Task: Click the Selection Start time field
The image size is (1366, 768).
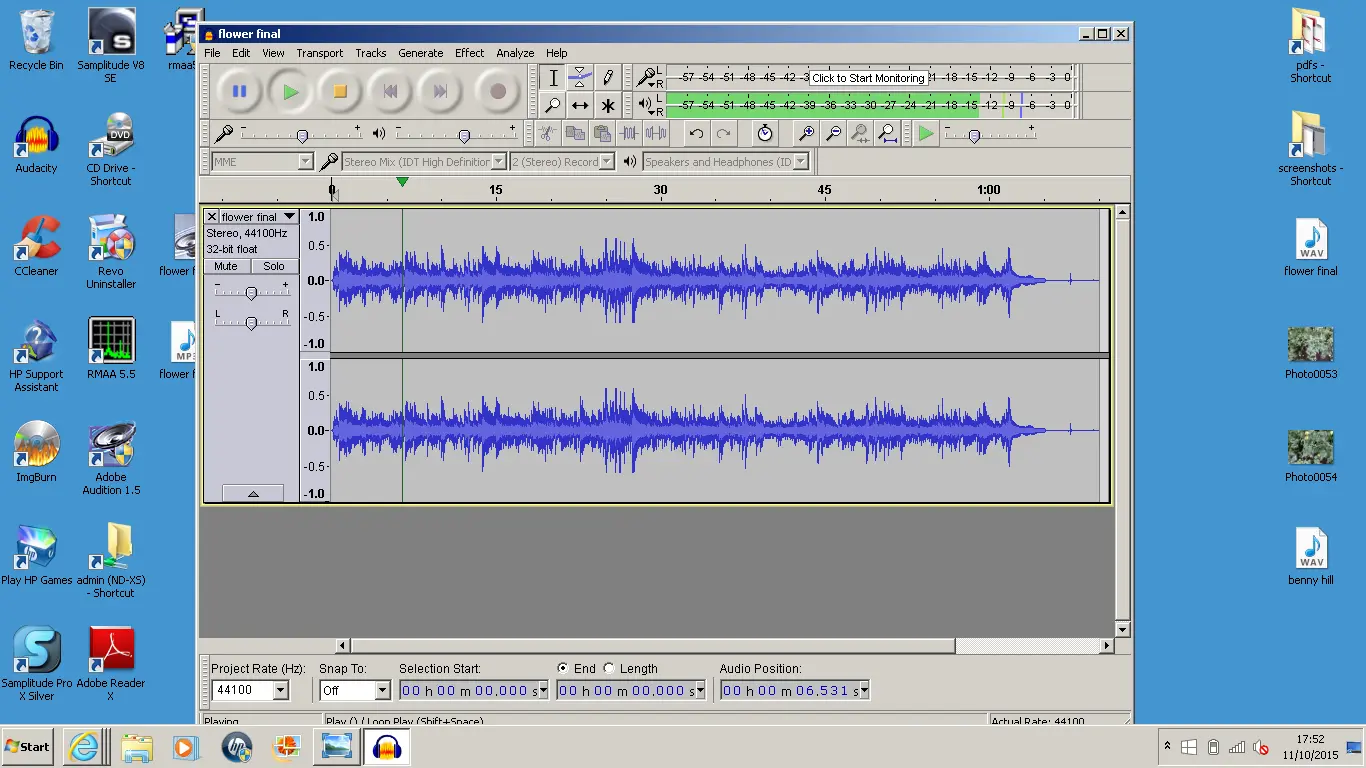Action: (x=473, y=691)
